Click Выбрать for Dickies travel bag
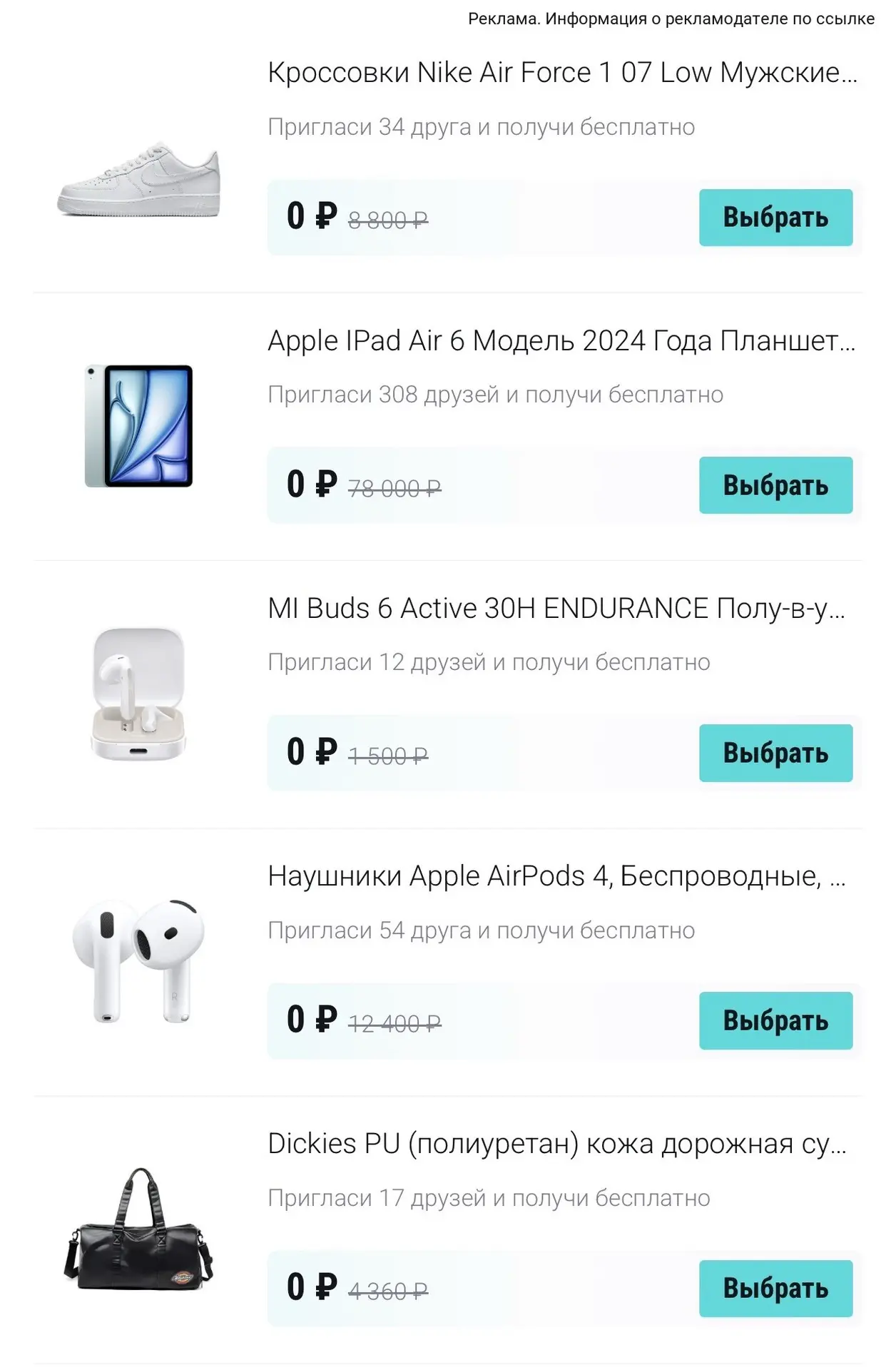896x1370 pixels. click(x=775, y=1289)
